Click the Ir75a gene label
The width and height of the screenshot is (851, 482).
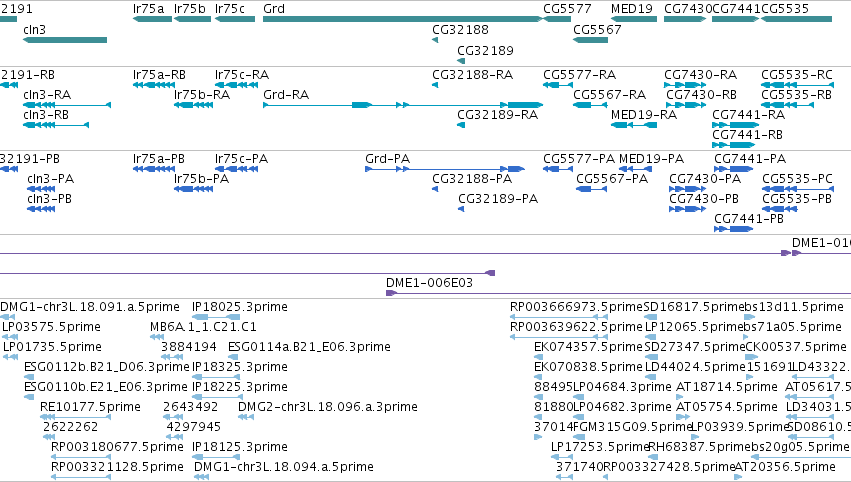[148, 9]
